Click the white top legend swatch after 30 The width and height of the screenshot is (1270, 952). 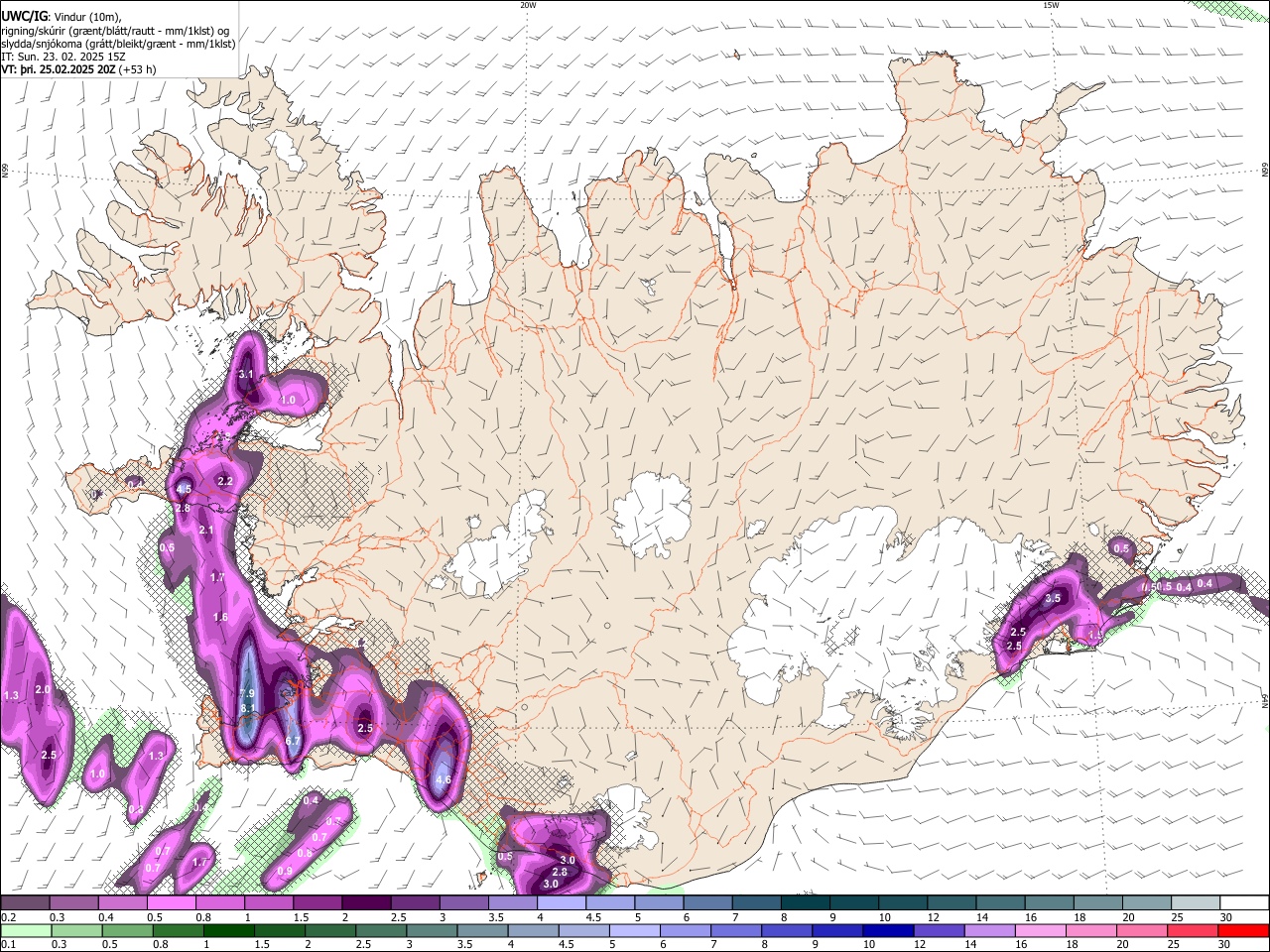(x=1245, y=903)
